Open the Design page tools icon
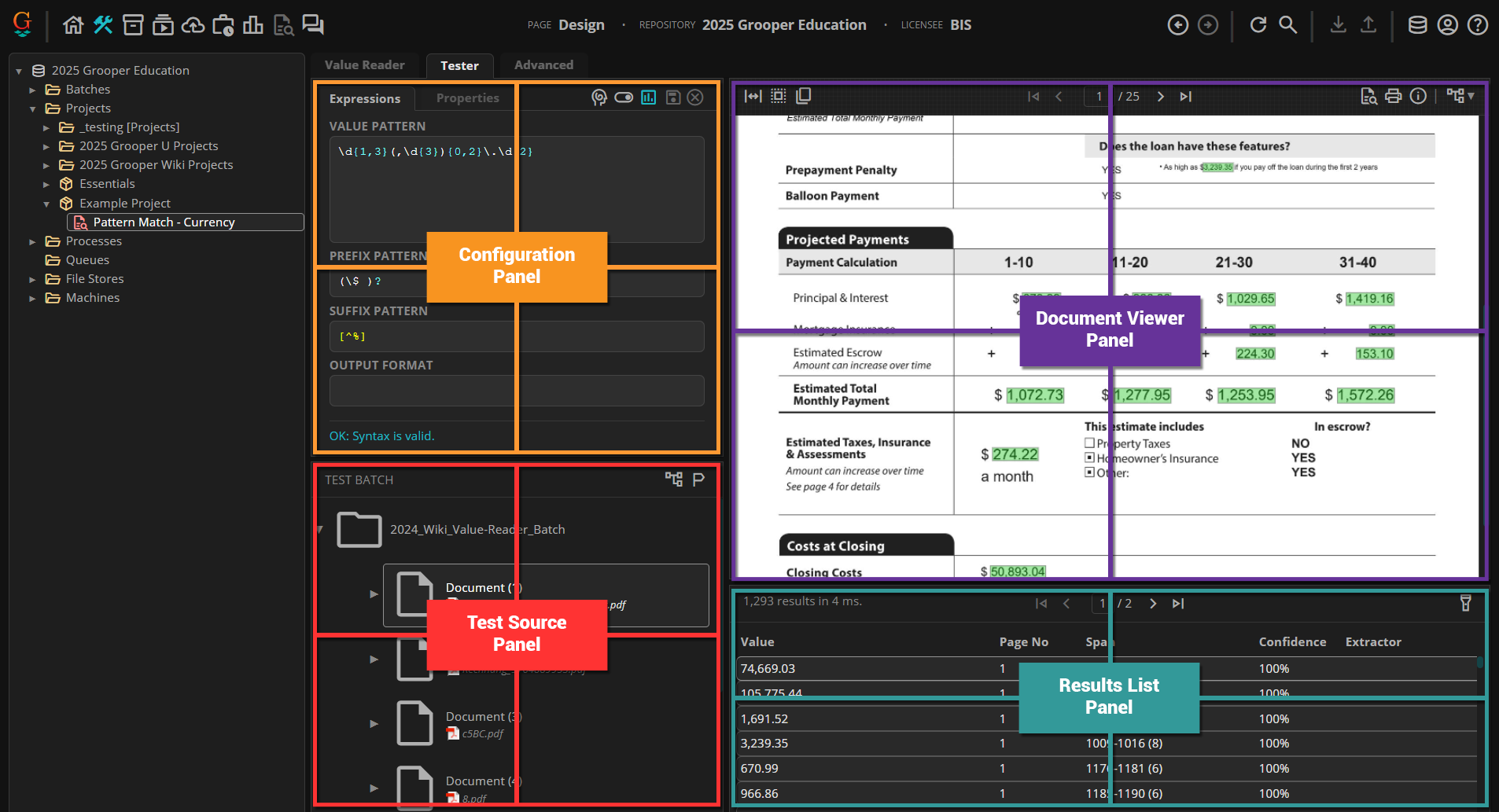The image size is (1499, 812). pos(103,25)
